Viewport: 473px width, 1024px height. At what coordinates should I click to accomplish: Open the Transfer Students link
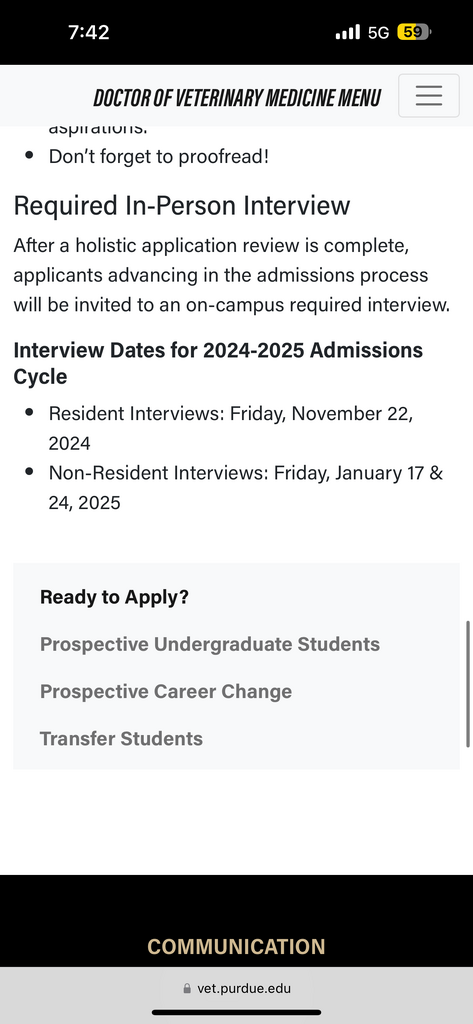click(122, 739)
